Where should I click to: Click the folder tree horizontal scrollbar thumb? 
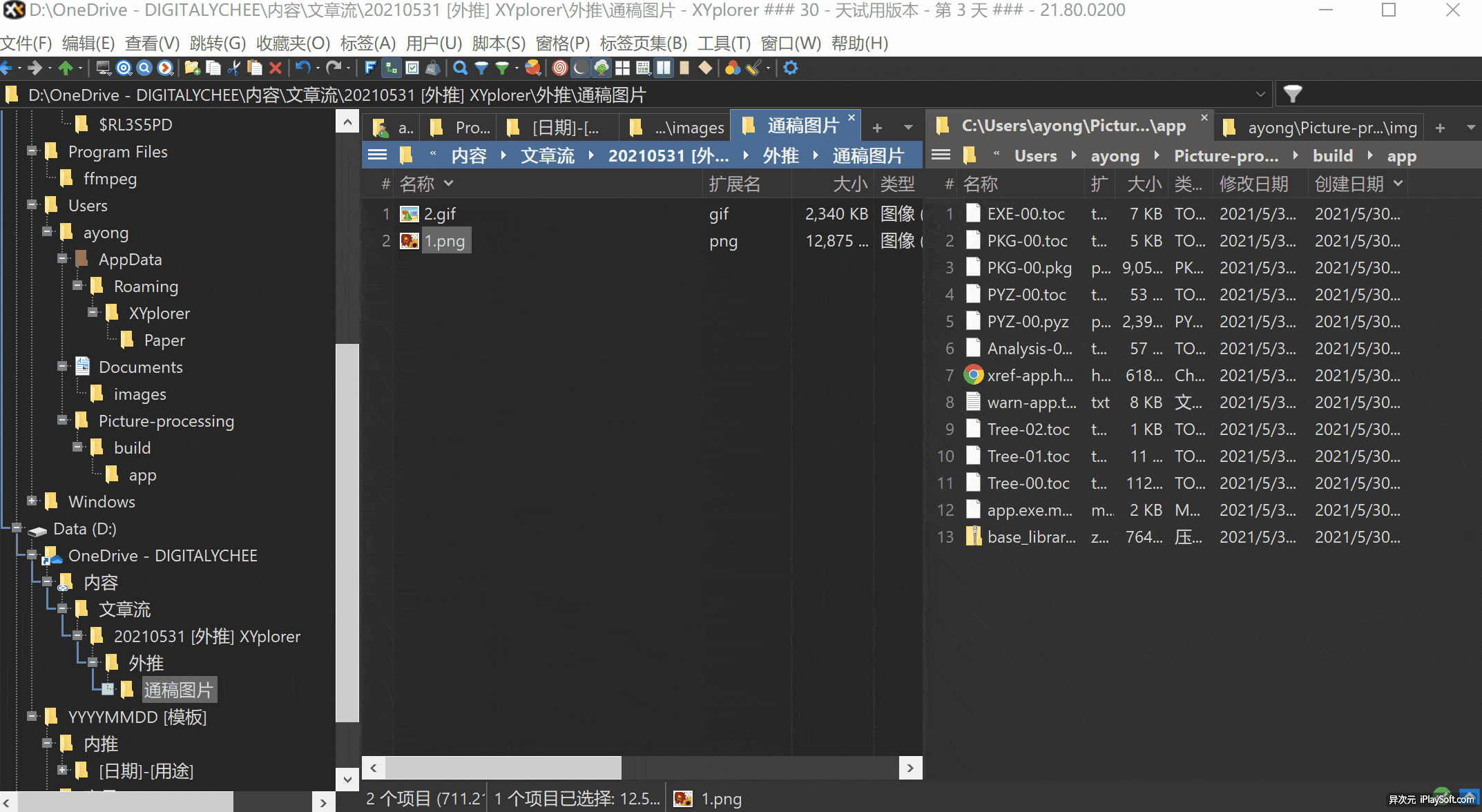[x=126, y=802]
